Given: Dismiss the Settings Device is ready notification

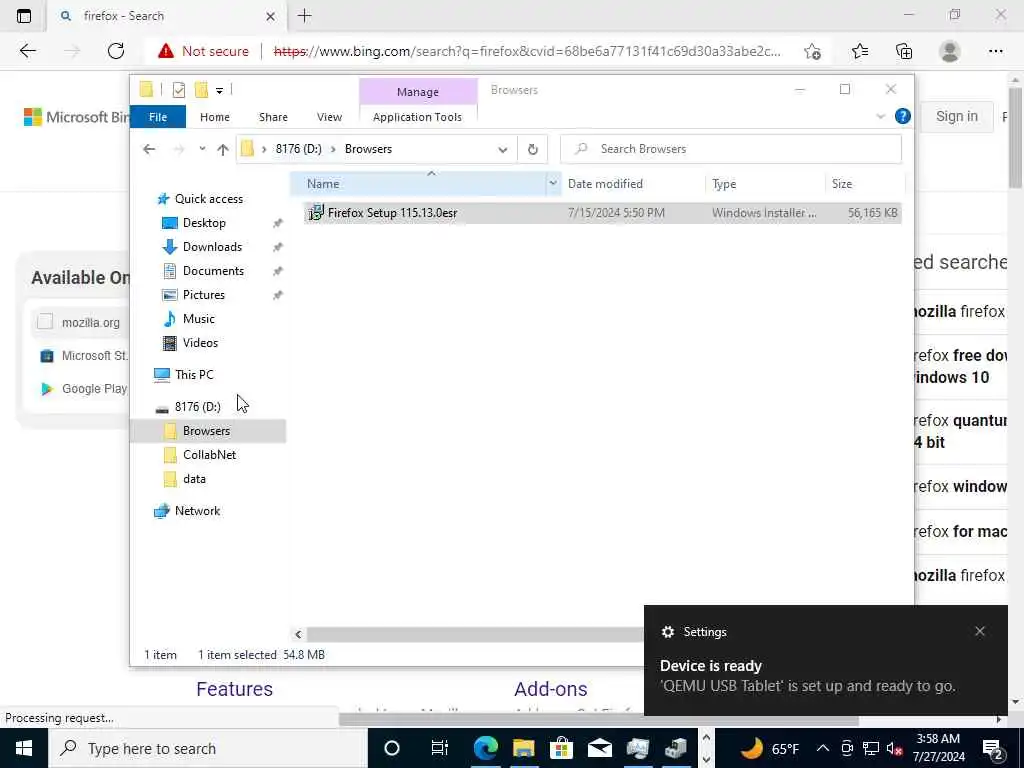Looking at the screenshot, I should click(980, 631).
